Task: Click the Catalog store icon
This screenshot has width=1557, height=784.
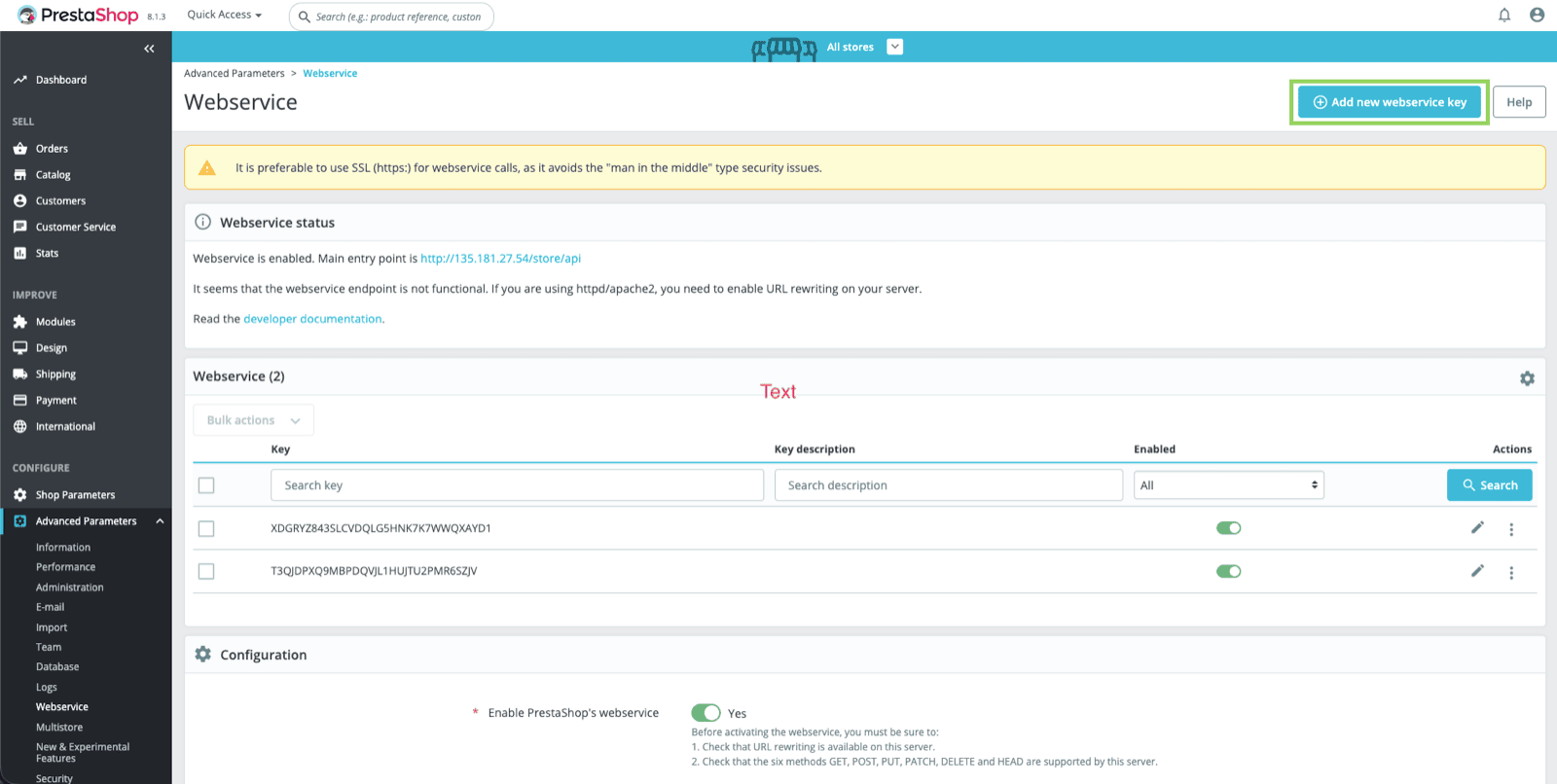Action: [x=19, y=175]
